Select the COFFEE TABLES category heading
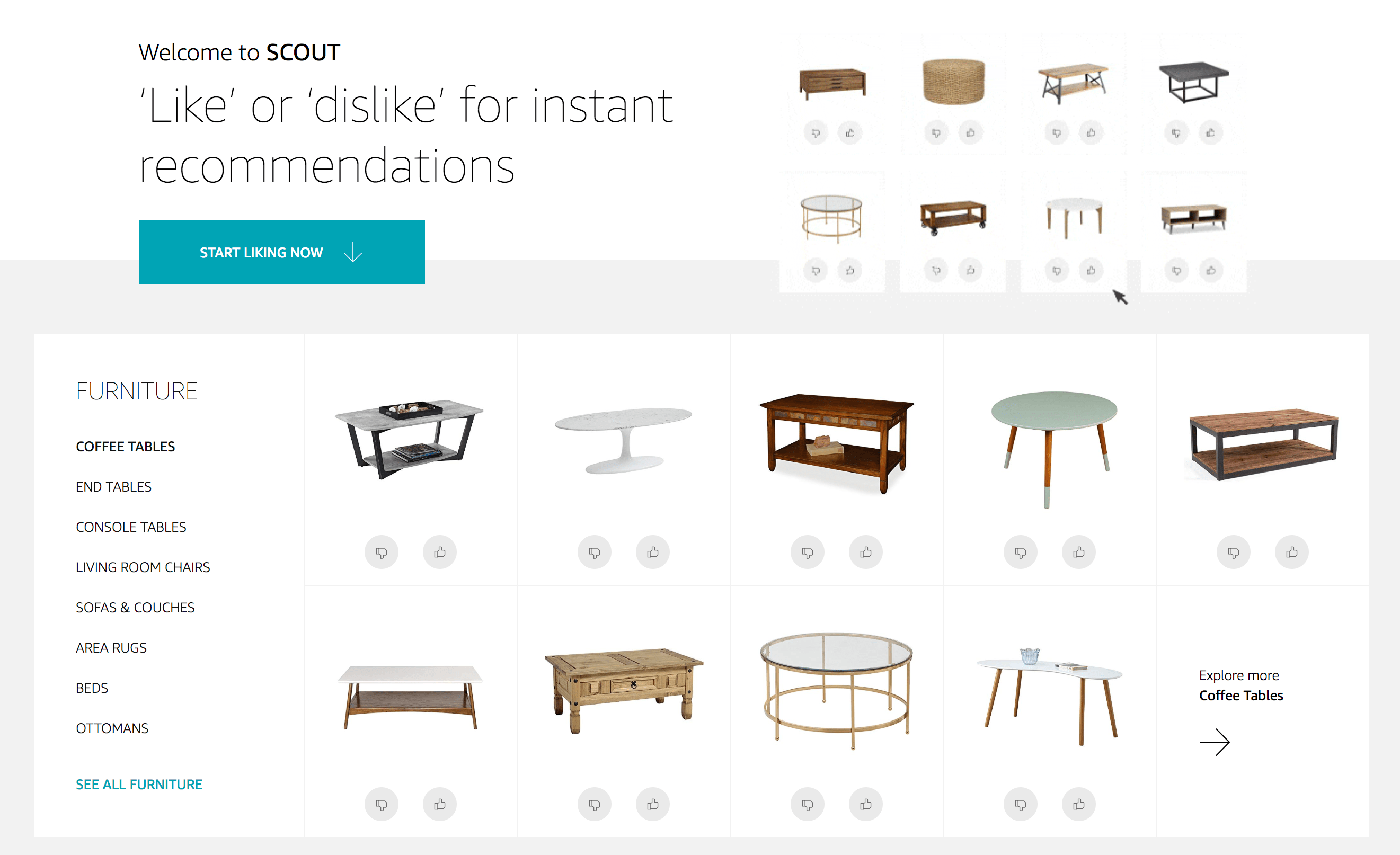The image size is (1400, 855). tap(125, 446)
